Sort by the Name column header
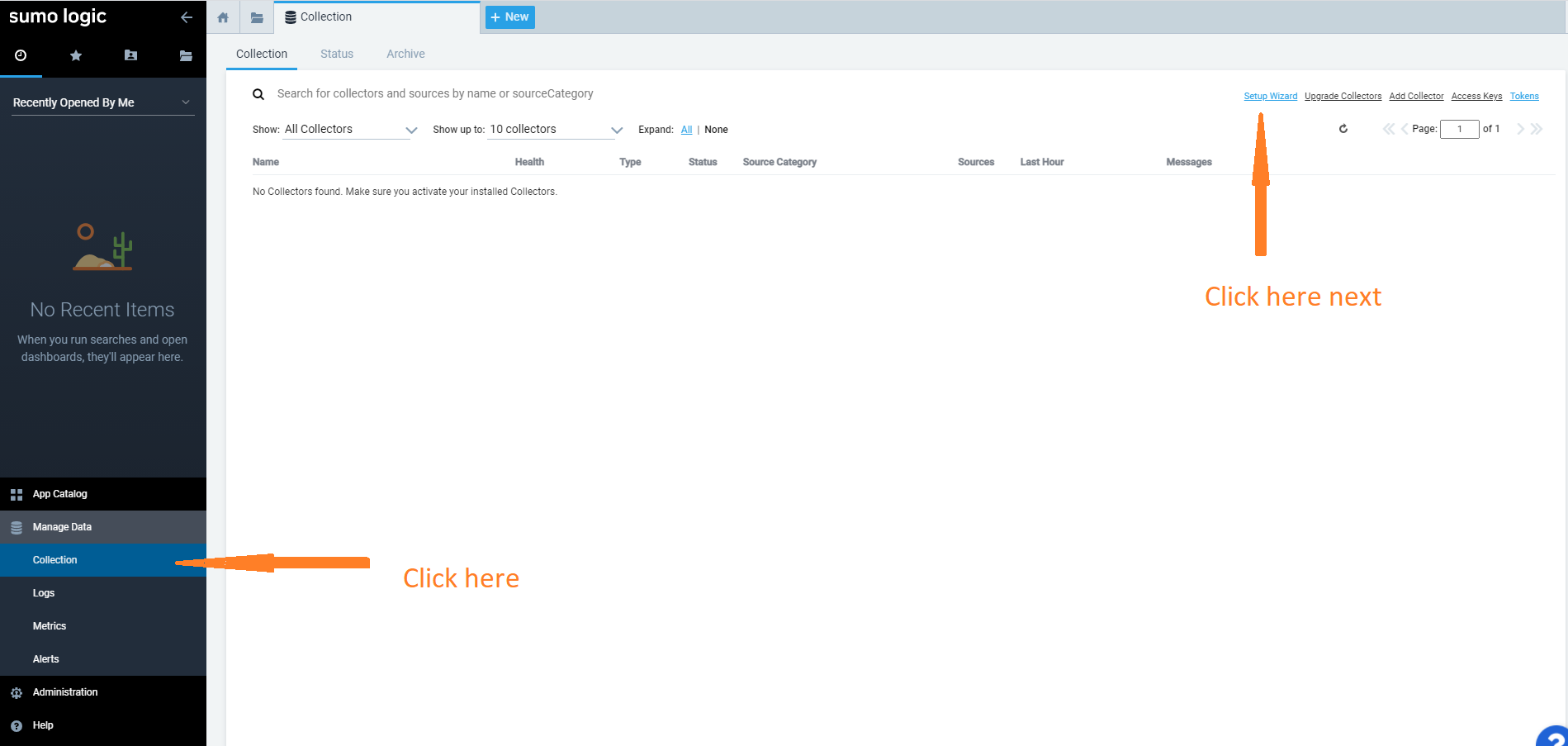1568x746 pixels. point(266,162)
